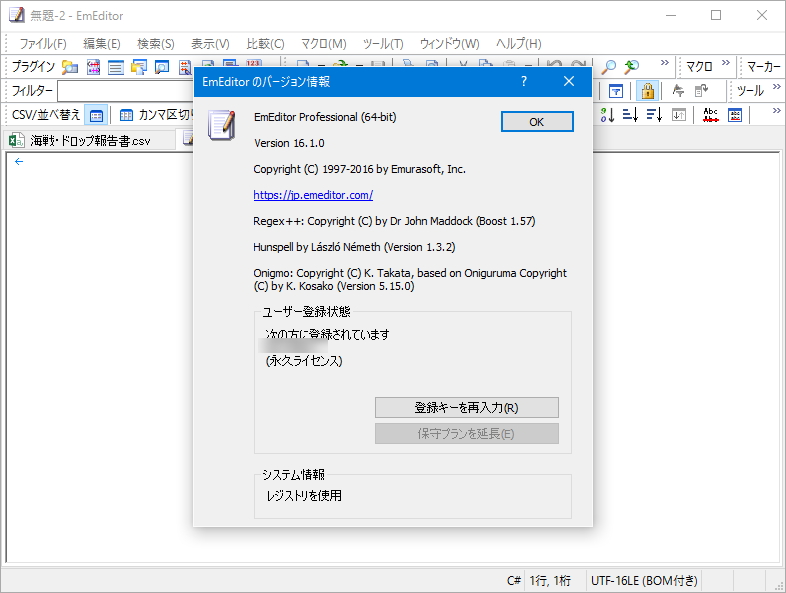Click the ツール toolbar label
The width and height of the screenshot is (786, 593).
click(x=750, y=91)
